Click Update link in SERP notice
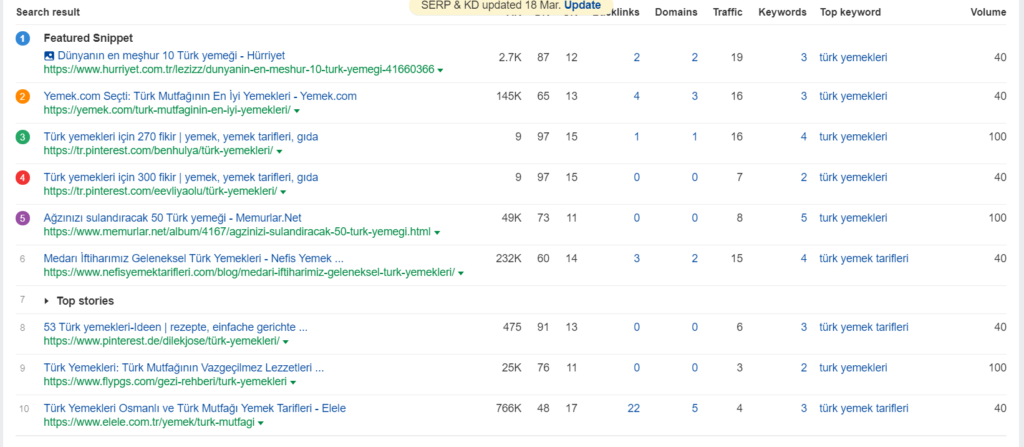 [x=583, y=5]
